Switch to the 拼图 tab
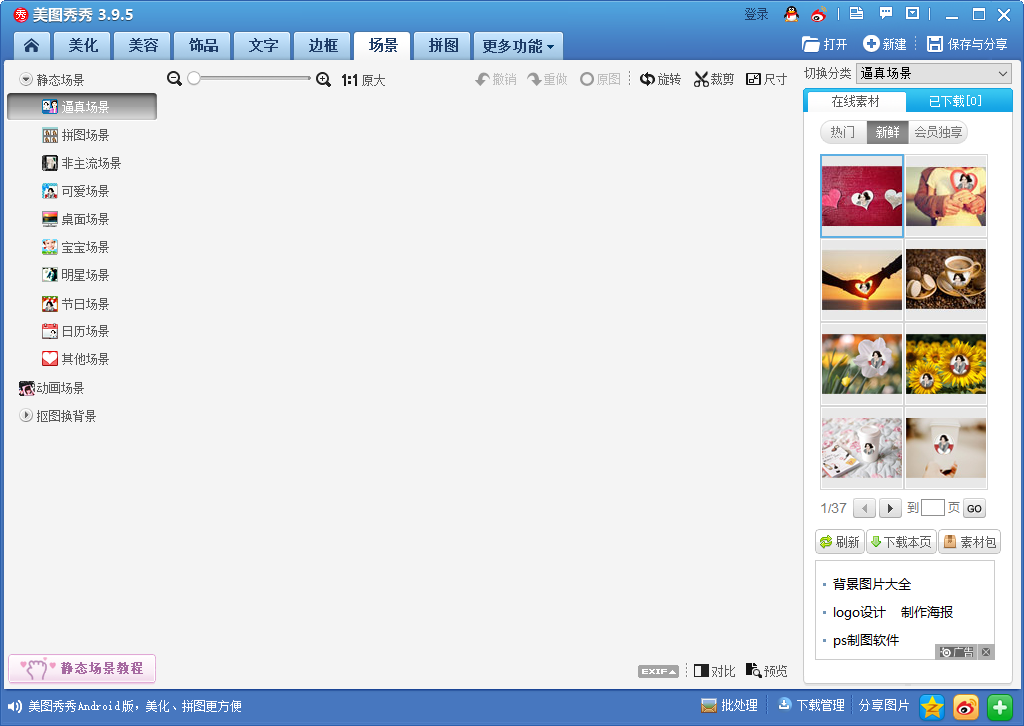 coord(443,46)
